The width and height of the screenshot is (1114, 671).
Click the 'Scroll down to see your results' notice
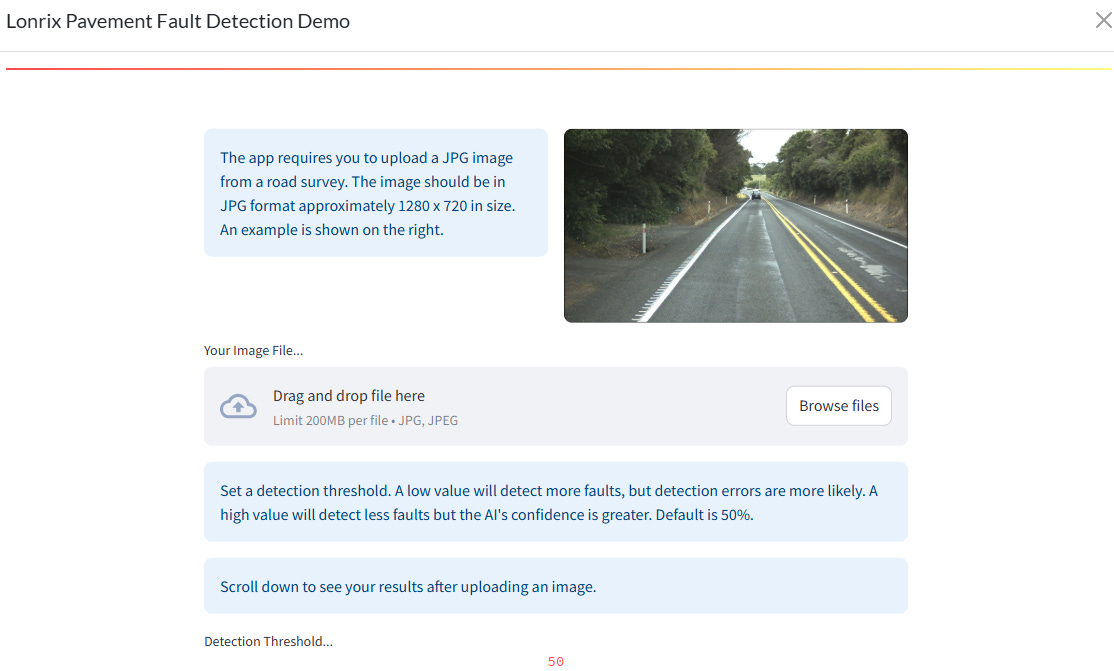coord(556,586)
